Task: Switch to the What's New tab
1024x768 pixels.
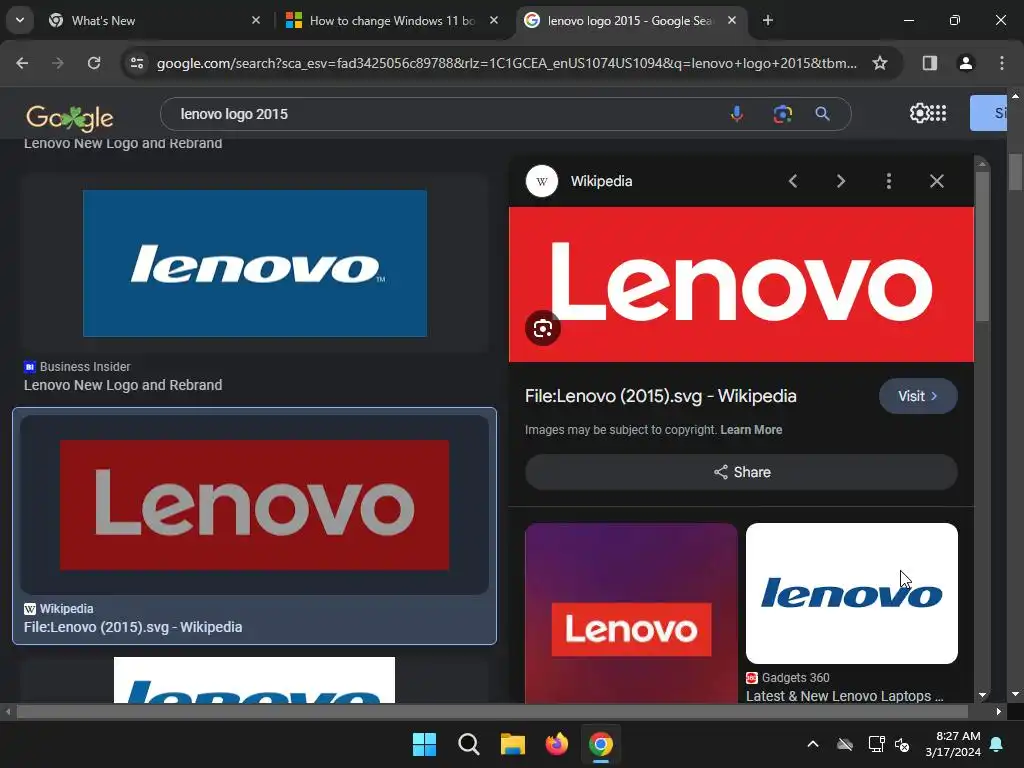Action: point(155,21)
